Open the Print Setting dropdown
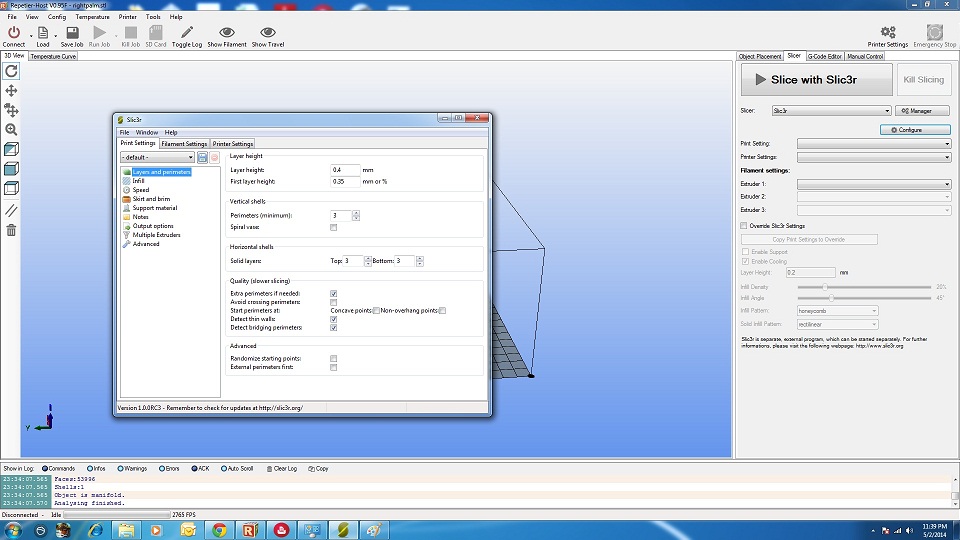960x540 pixels. click(874, 144)
